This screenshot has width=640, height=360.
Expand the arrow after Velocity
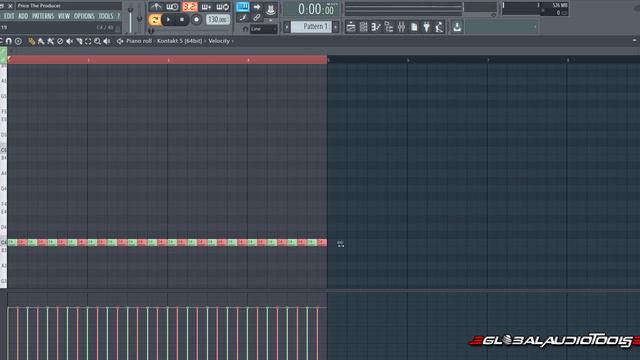pyautogui.click(x=233, y=41)
